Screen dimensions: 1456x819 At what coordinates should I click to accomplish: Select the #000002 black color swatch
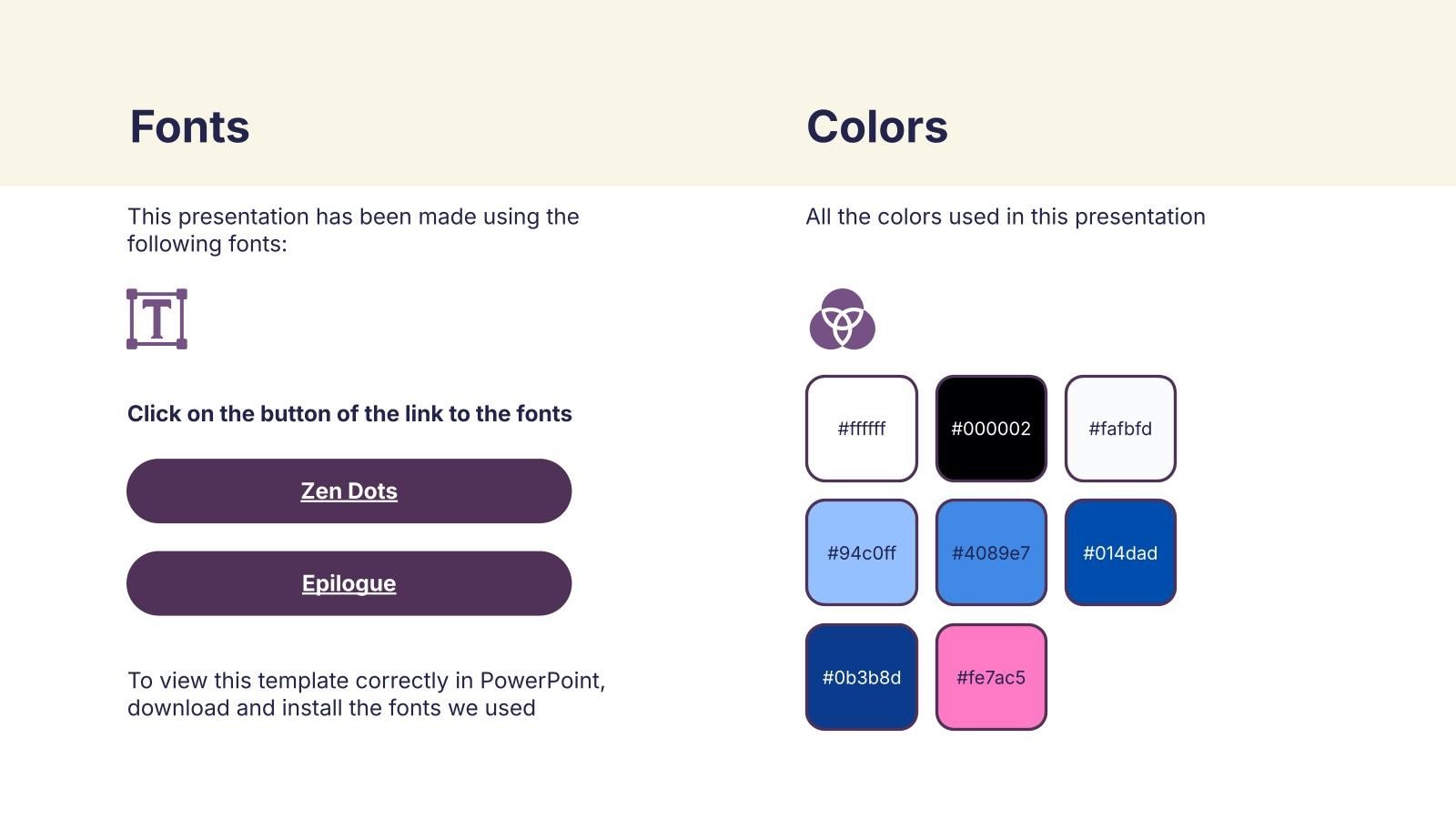[x=991, y=429]
